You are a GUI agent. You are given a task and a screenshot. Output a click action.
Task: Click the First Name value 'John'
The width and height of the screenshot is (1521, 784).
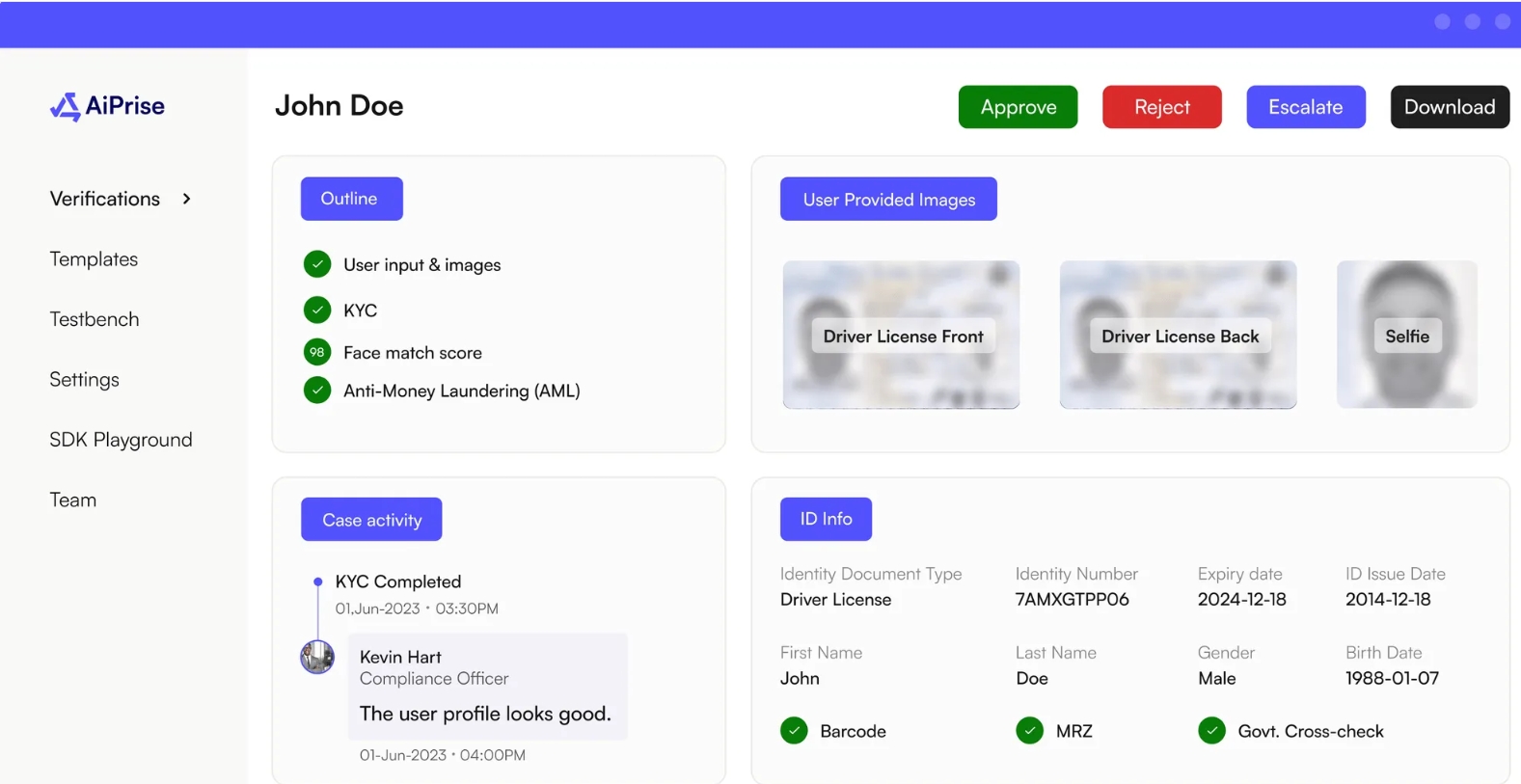pyautogui.click(x=800, y=678)
